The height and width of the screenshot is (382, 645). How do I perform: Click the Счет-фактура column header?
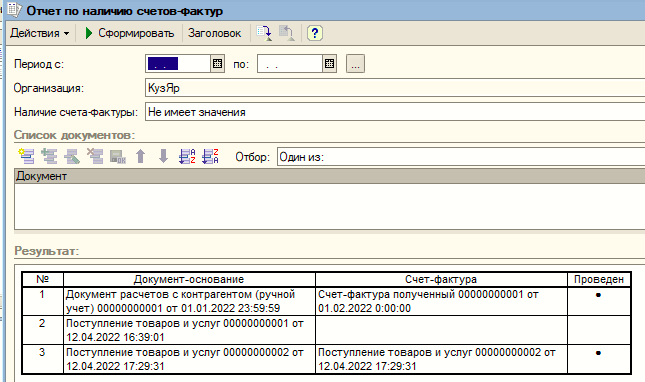[441, 279]
